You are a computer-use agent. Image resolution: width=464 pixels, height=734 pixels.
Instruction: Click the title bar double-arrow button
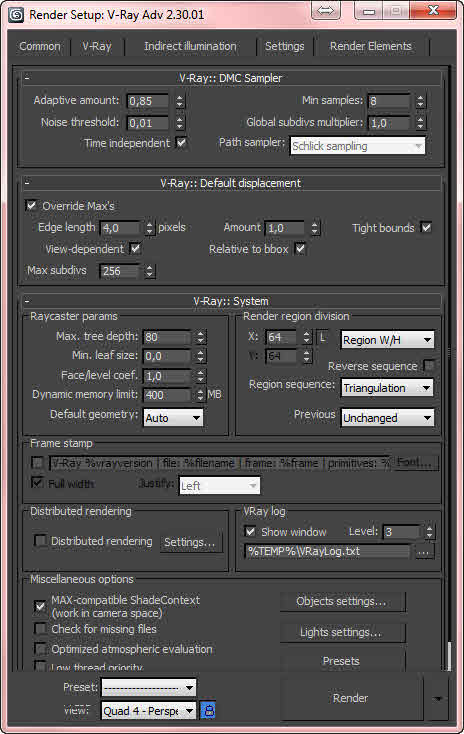[x=326, y=10]
